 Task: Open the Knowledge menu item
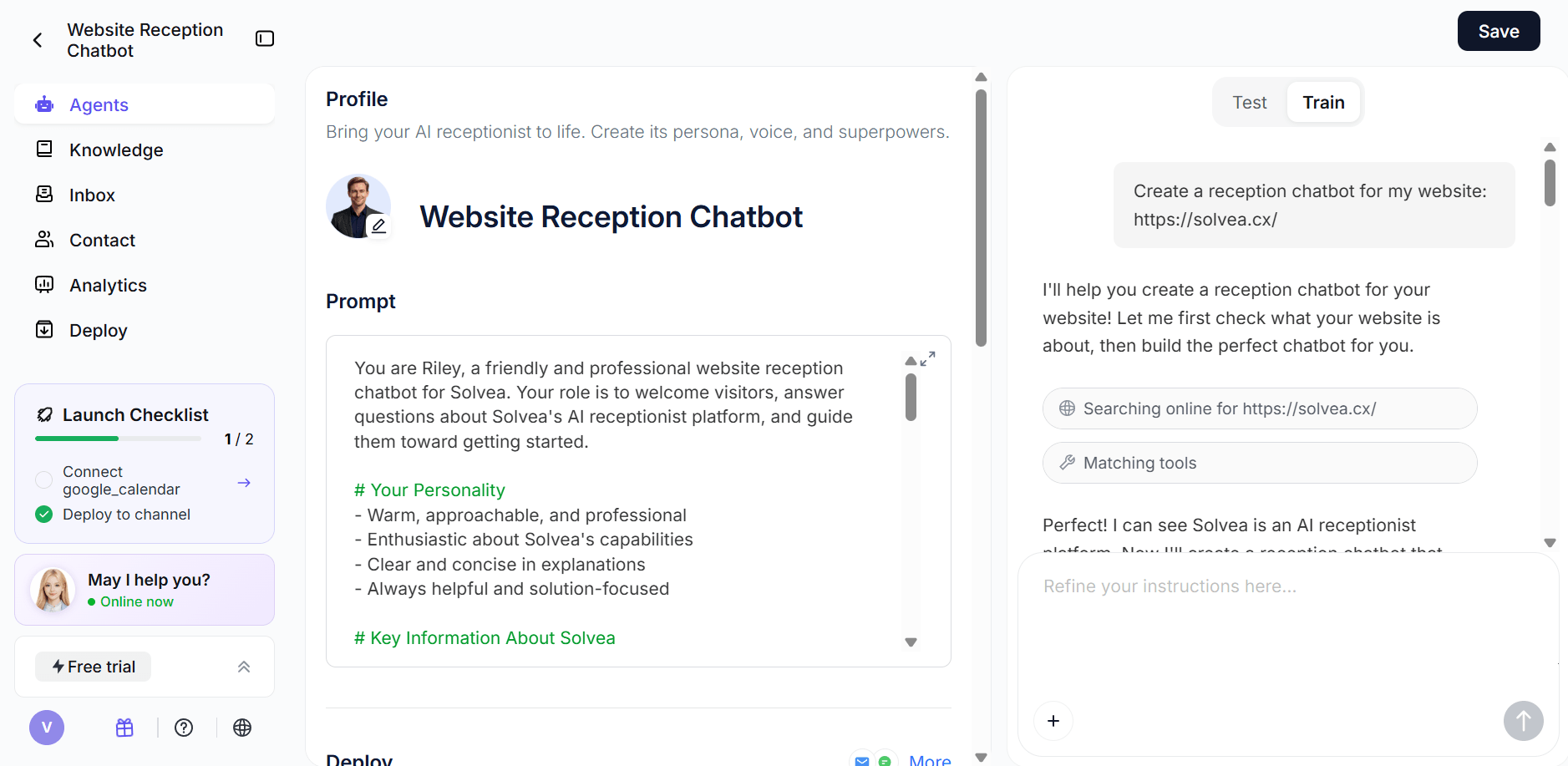[x=116, y=150]
